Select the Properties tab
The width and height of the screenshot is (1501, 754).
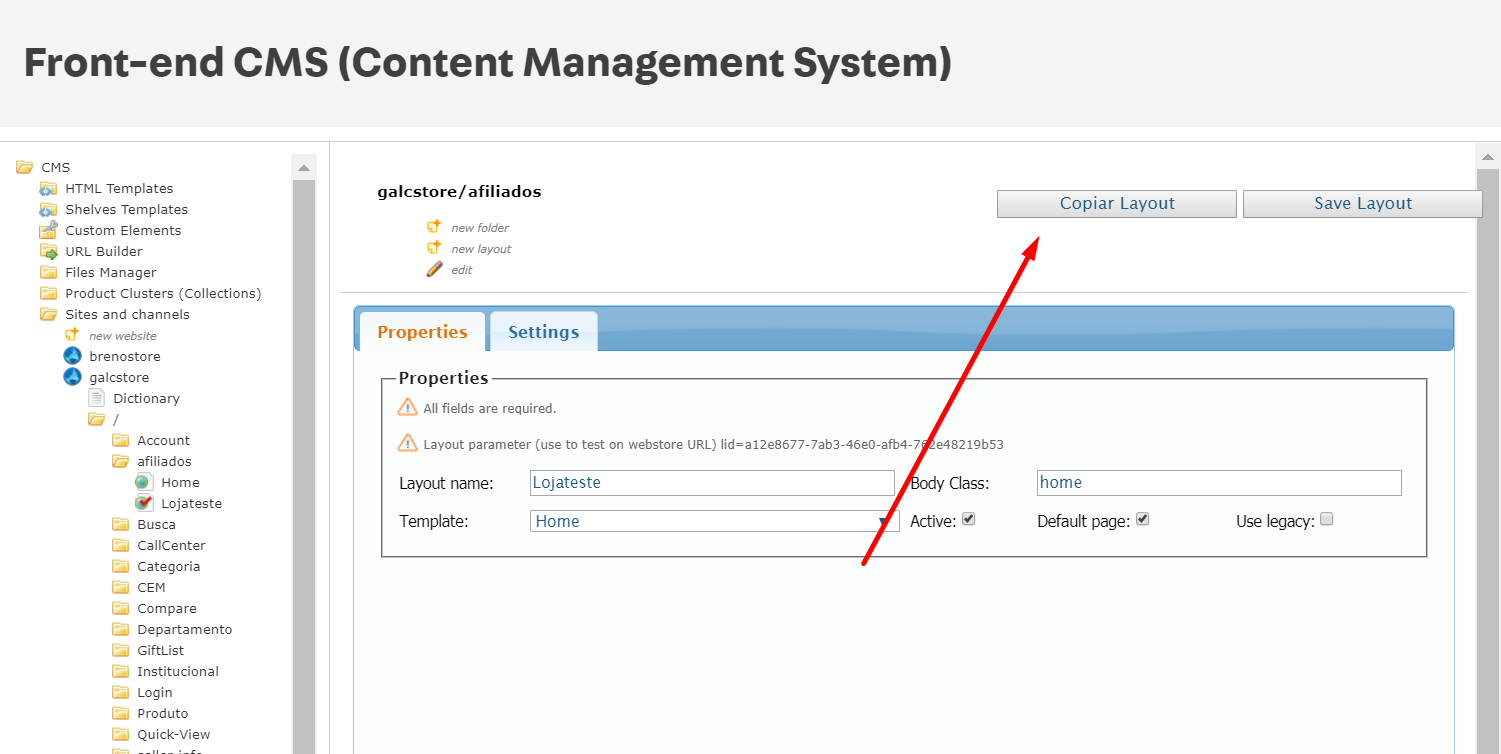[x=422, y=332]
